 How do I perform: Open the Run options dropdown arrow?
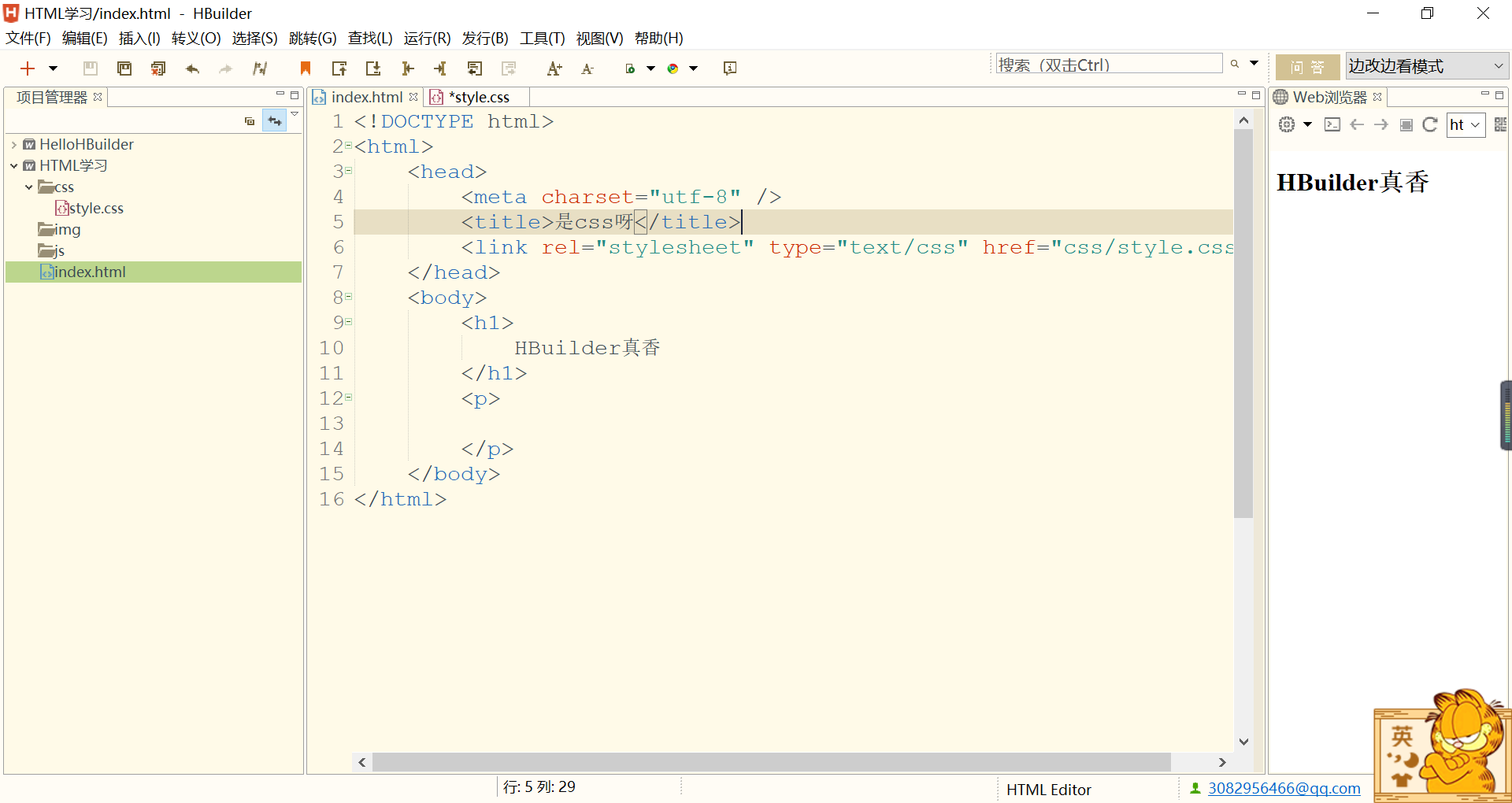[650, 68]
